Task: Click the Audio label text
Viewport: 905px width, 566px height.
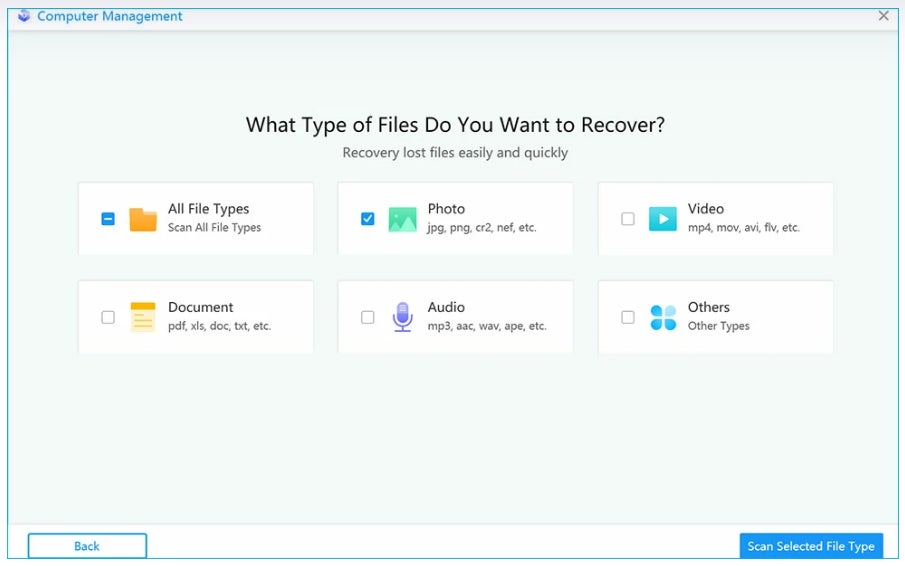Action: (446, 307)
